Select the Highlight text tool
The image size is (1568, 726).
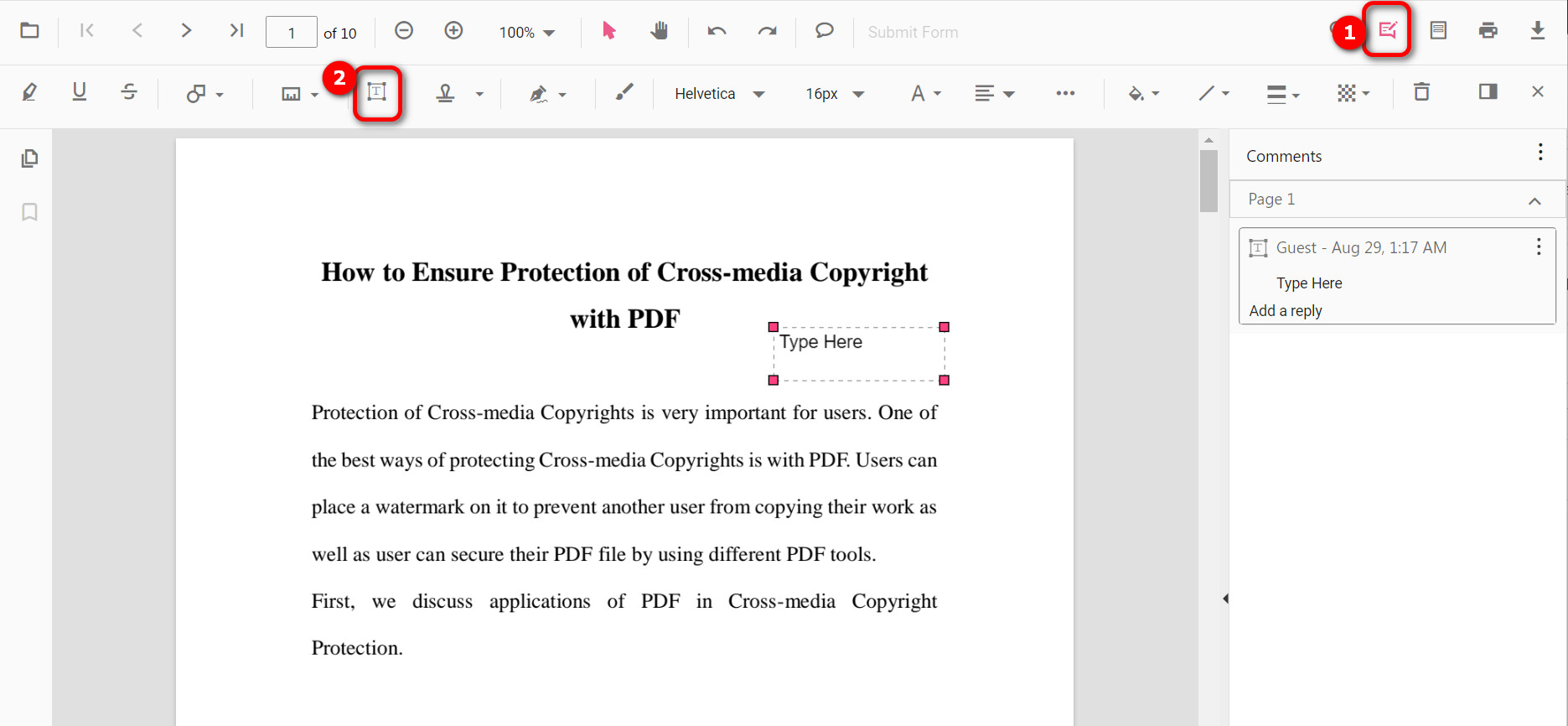[29, 92]
